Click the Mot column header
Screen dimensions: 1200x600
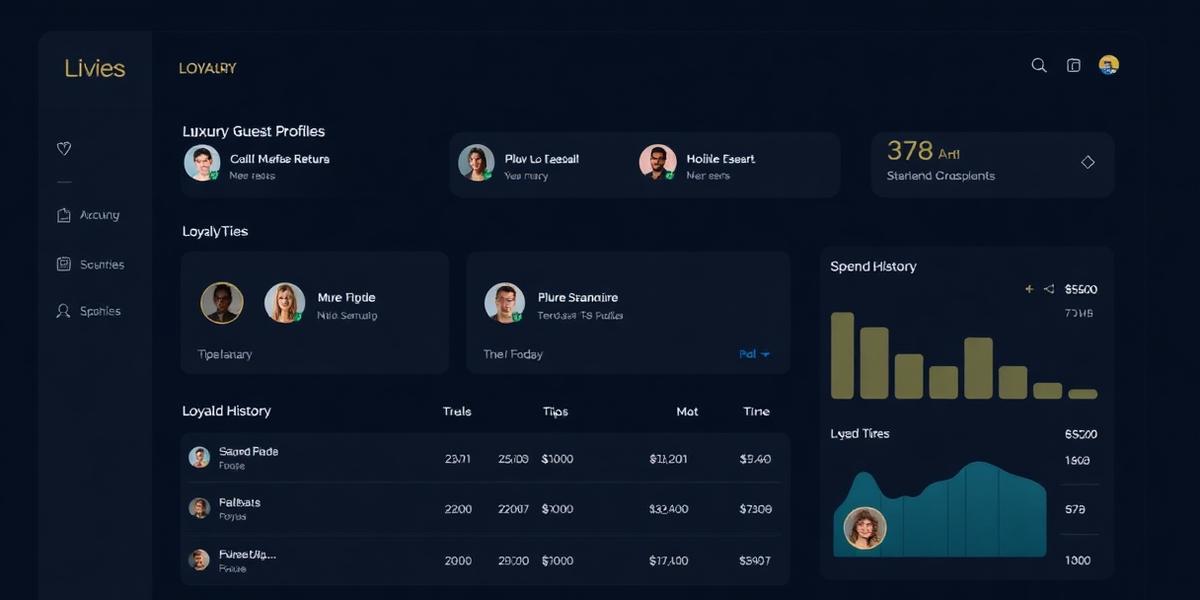click(x=687, y=411)
